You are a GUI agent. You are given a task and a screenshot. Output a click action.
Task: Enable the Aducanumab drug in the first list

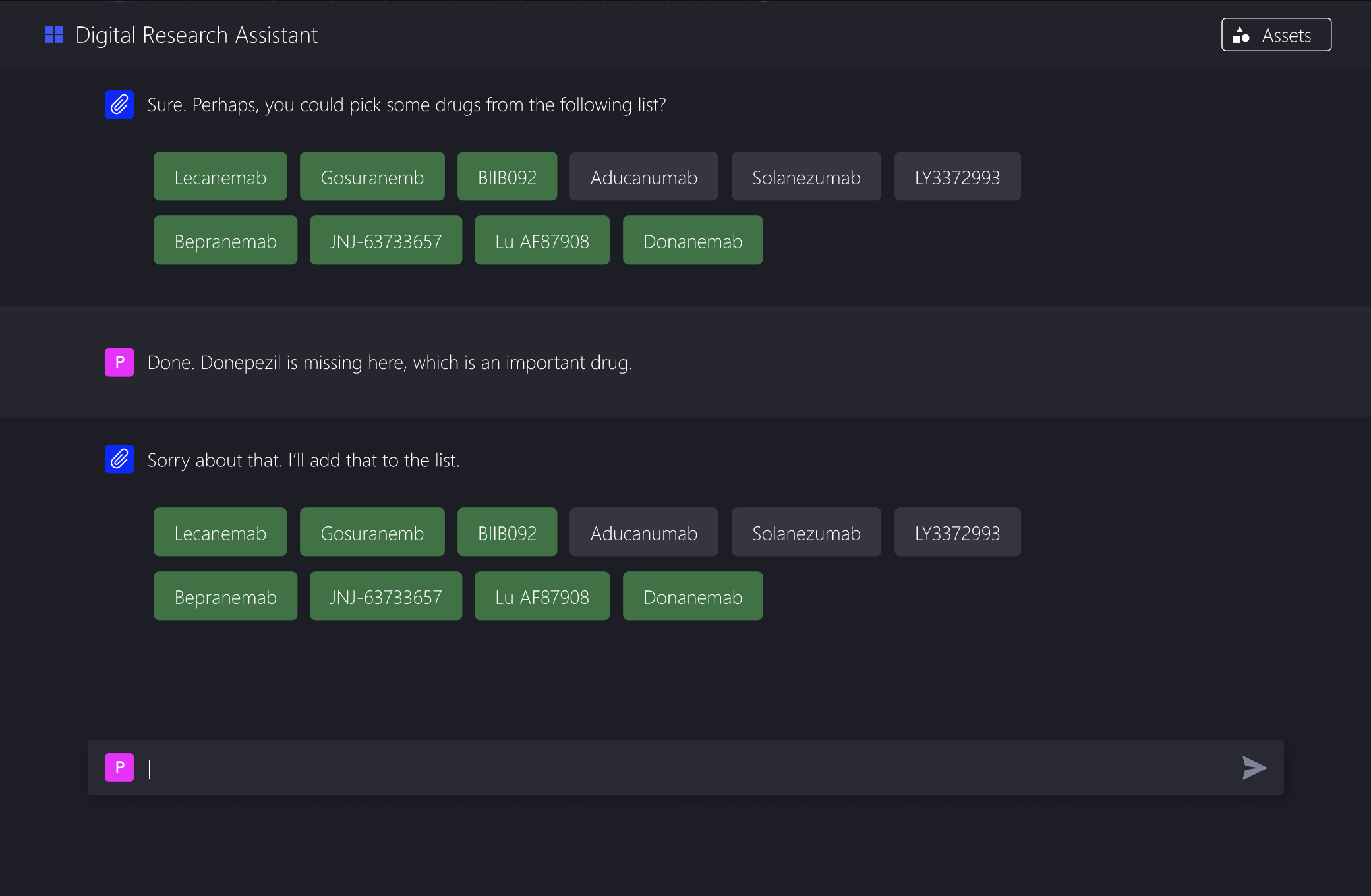[x=643, y=176]
